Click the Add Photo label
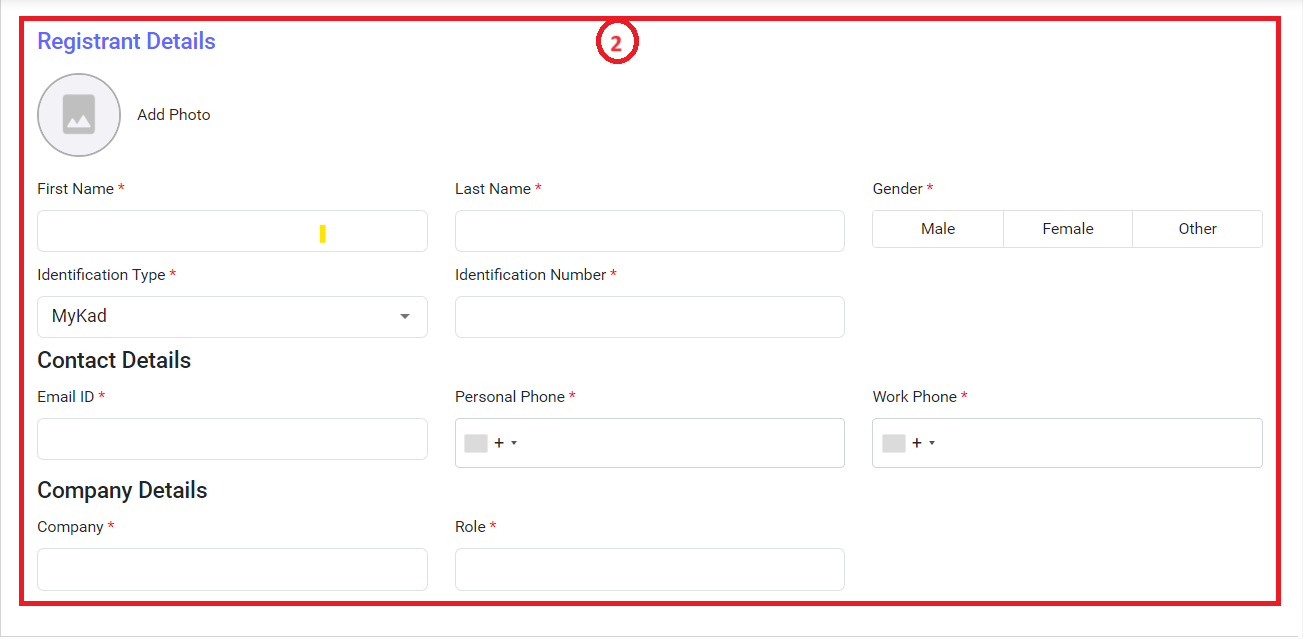 coord(174,115)
